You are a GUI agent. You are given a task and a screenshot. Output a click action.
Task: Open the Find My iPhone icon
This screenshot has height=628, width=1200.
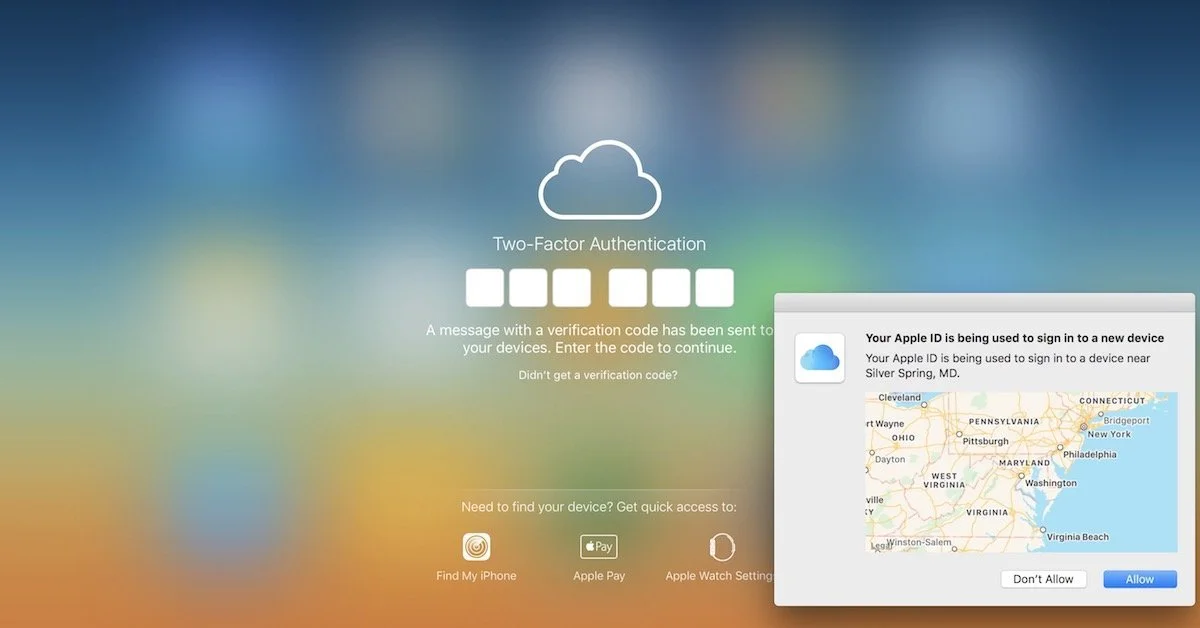477,546
